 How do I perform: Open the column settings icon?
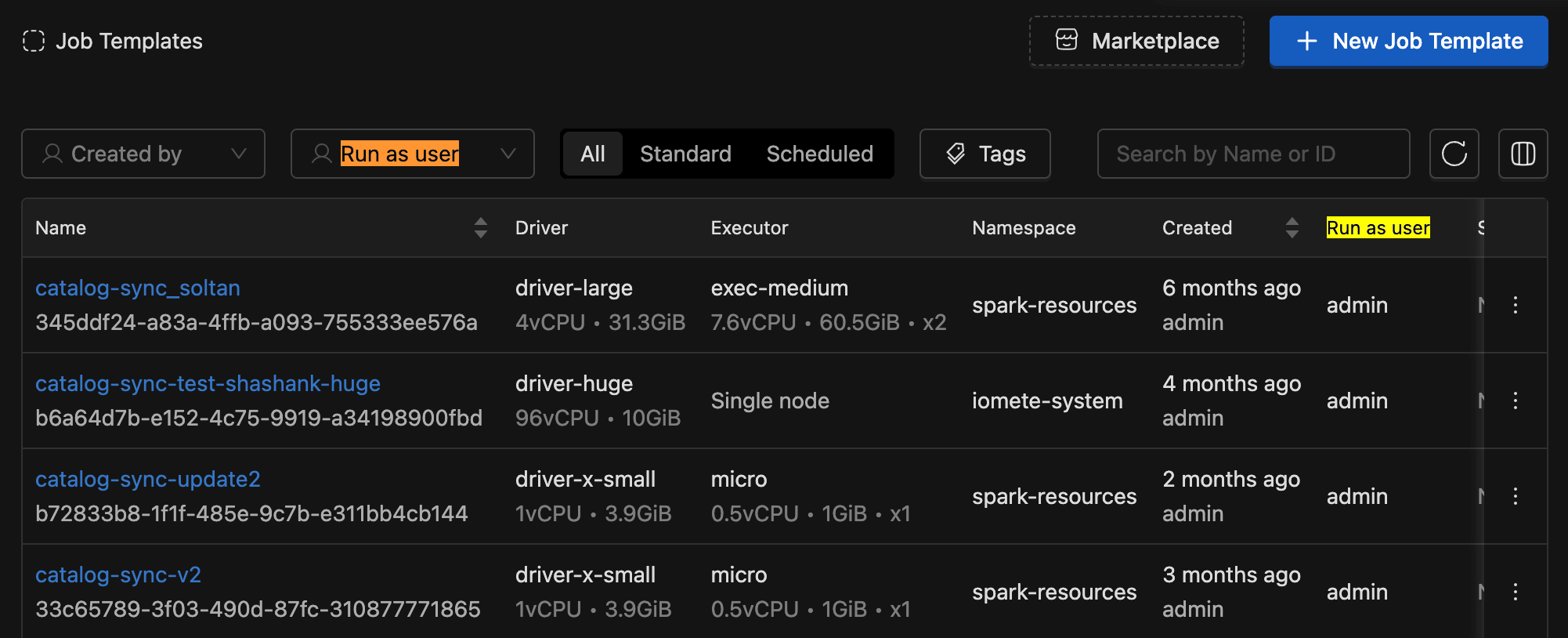1523,154
